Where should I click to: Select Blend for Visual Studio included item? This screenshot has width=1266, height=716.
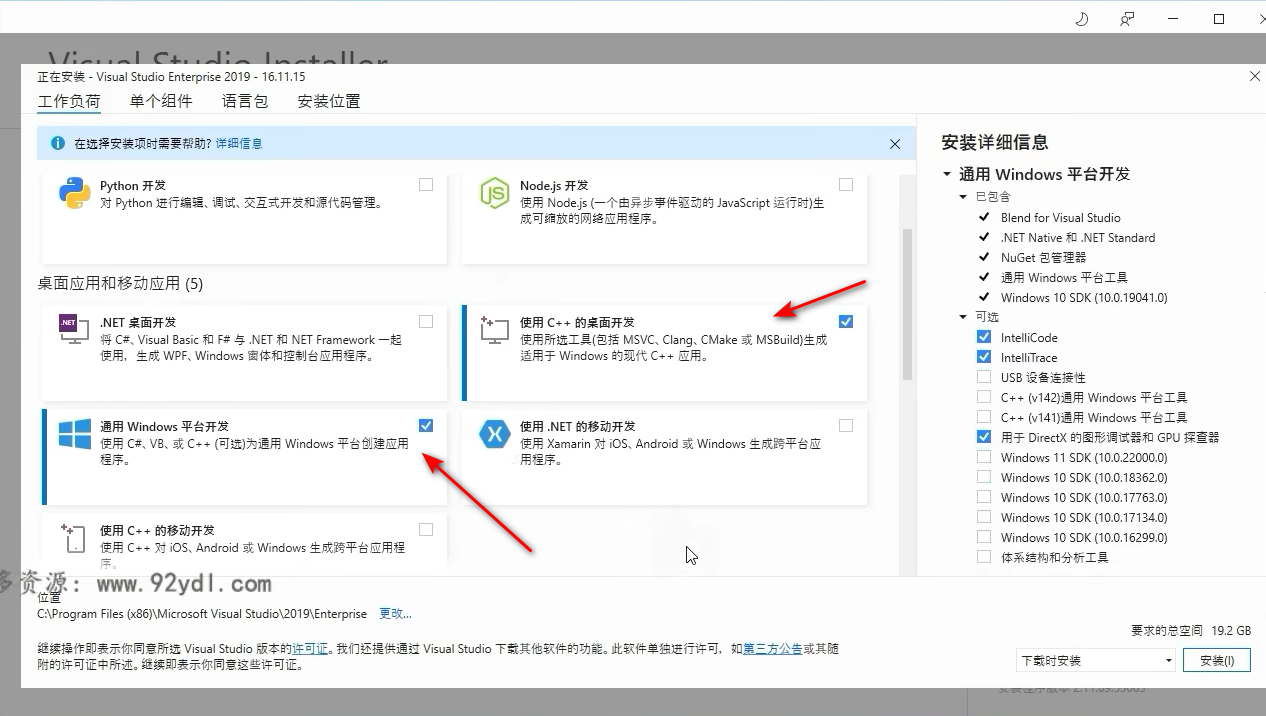[x=1060, y=217]
